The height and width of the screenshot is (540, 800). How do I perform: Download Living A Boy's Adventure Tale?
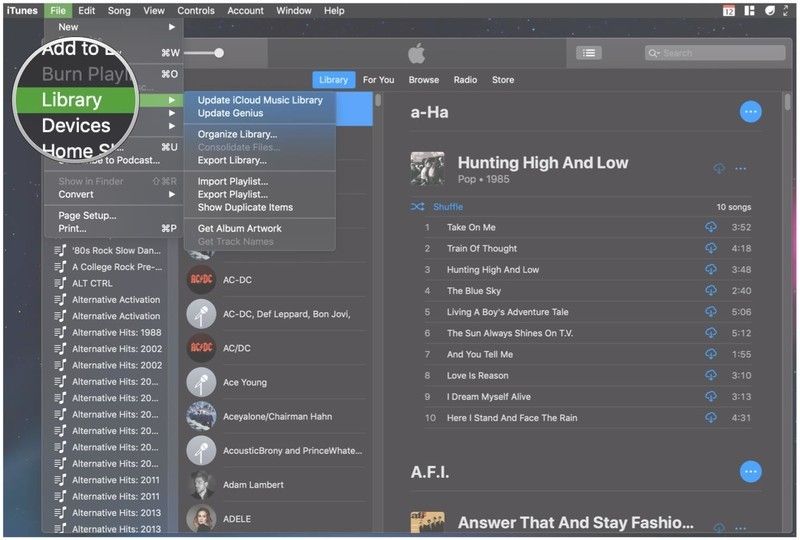pos(711,311)
